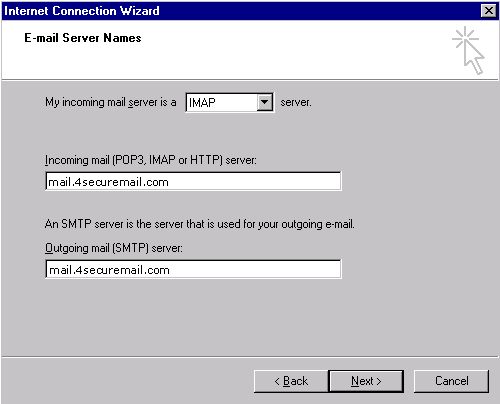Click the 'E-mail Server Names' heading
500x404 pixels.
[83, 38]
